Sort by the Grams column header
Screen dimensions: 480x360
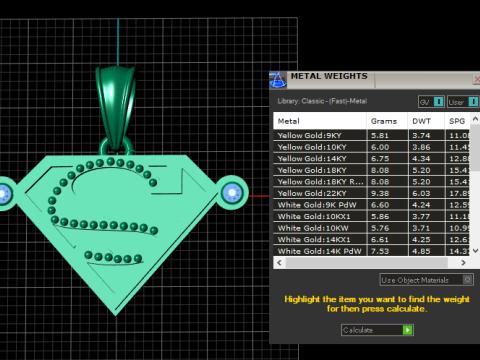coord(387,121)
